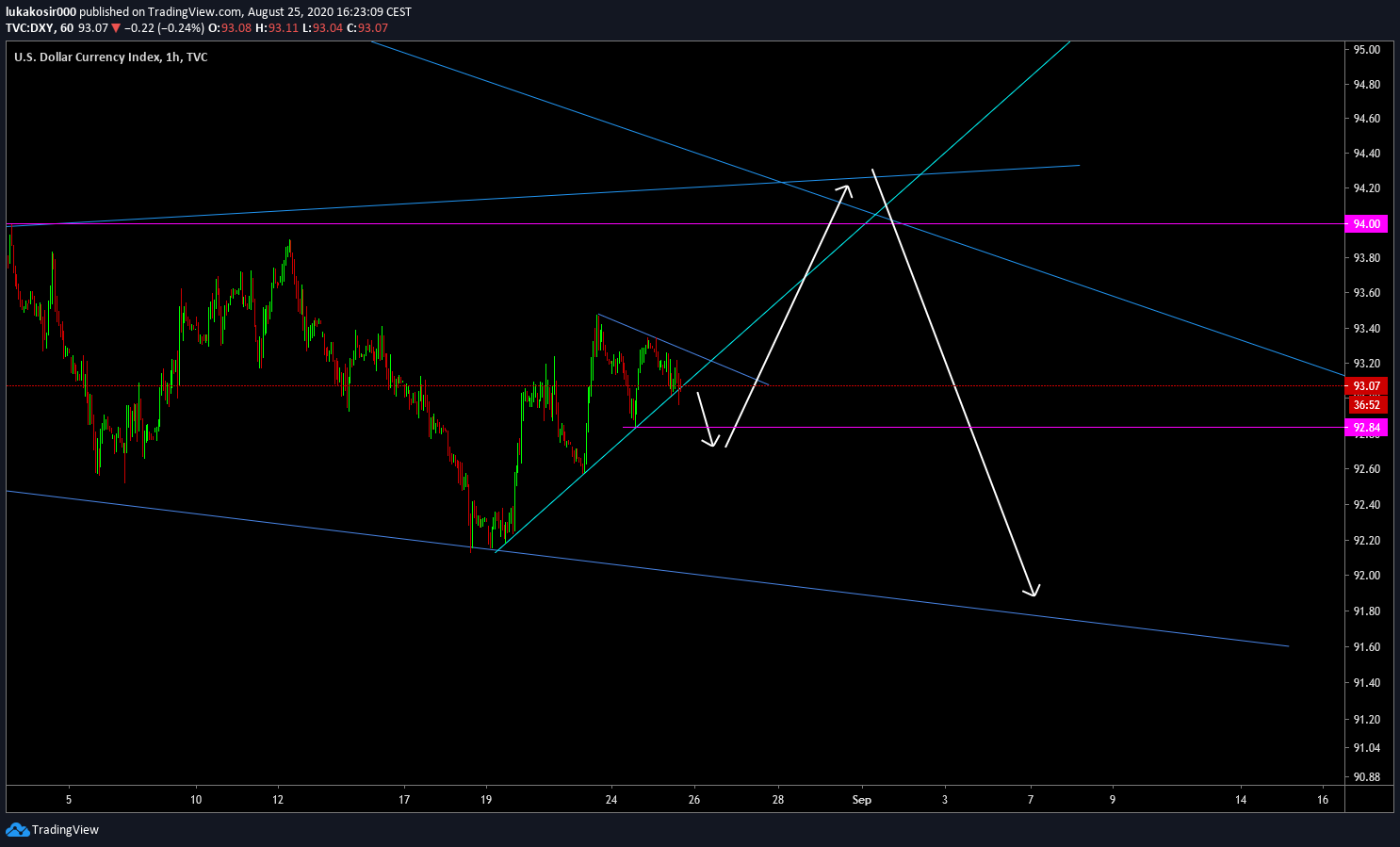Click the 93.40 price axis label
This screenshot has width=1400, height=847.
click(1367, 329)
